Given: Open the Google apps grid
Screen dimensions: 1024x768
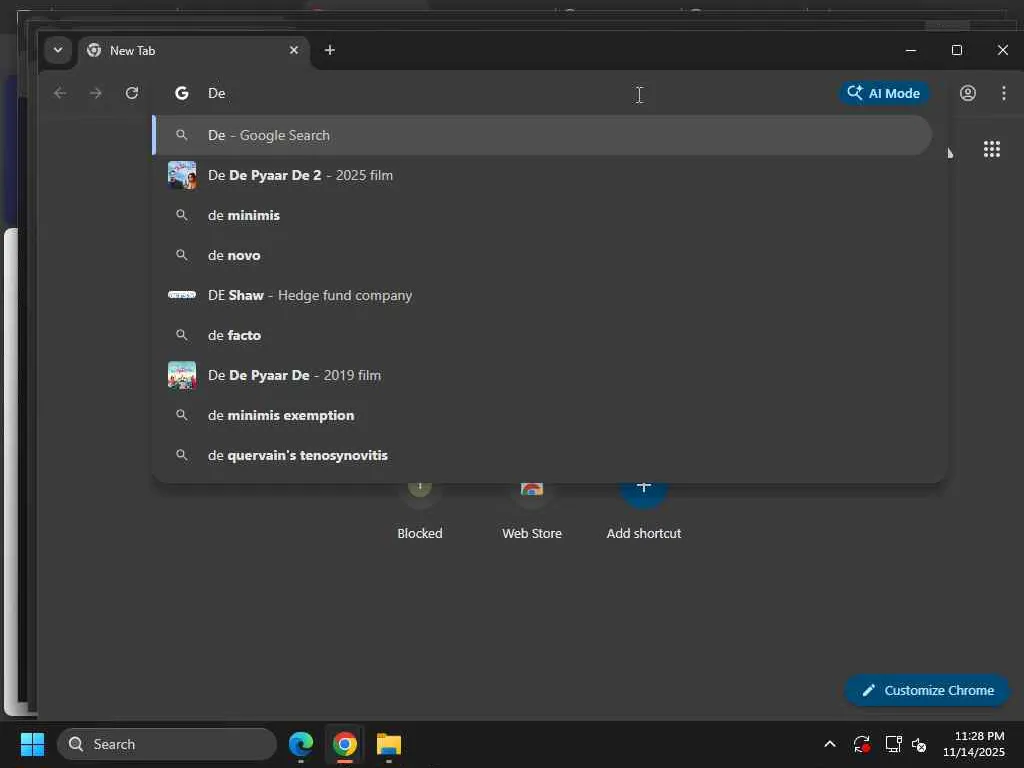Looking at the screenshot, I should pos(992,150).
